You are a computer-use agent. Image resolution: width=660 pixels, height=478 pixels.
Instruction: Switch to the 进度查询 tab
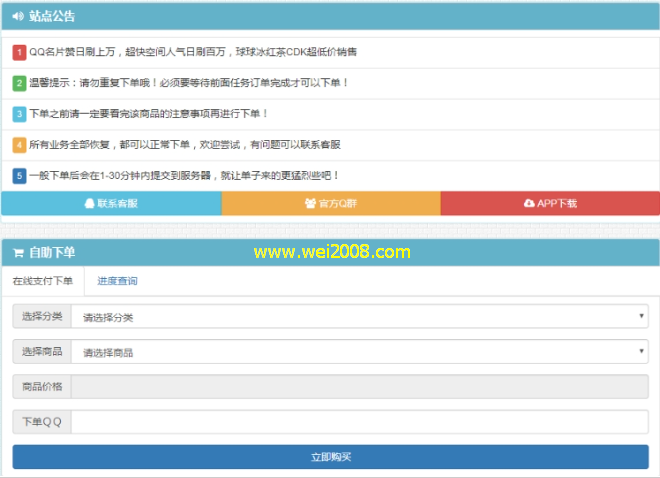(x=117, y=281)
